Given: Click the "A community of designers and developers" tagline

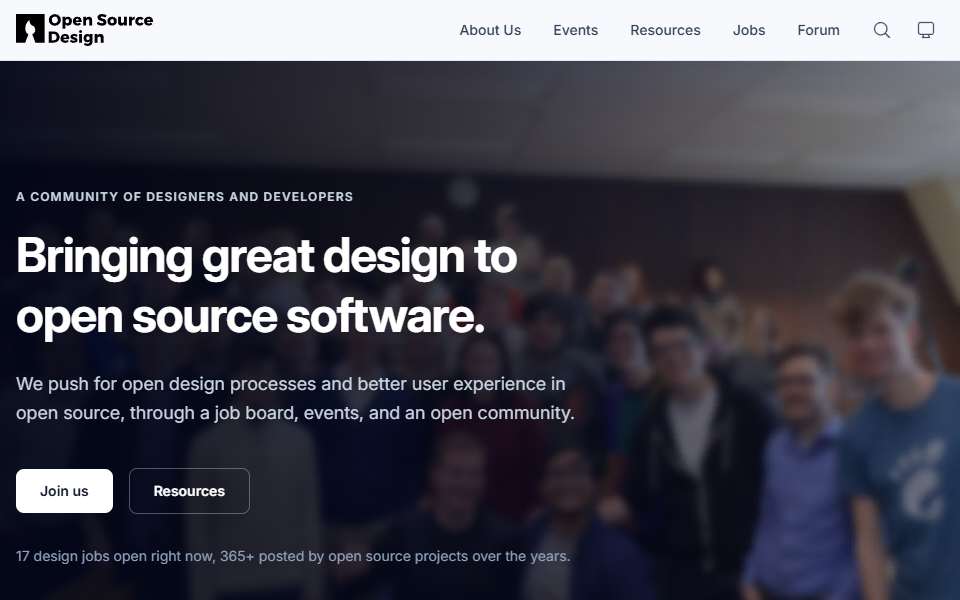Looking at the screenshot, I should coord(184,197).
